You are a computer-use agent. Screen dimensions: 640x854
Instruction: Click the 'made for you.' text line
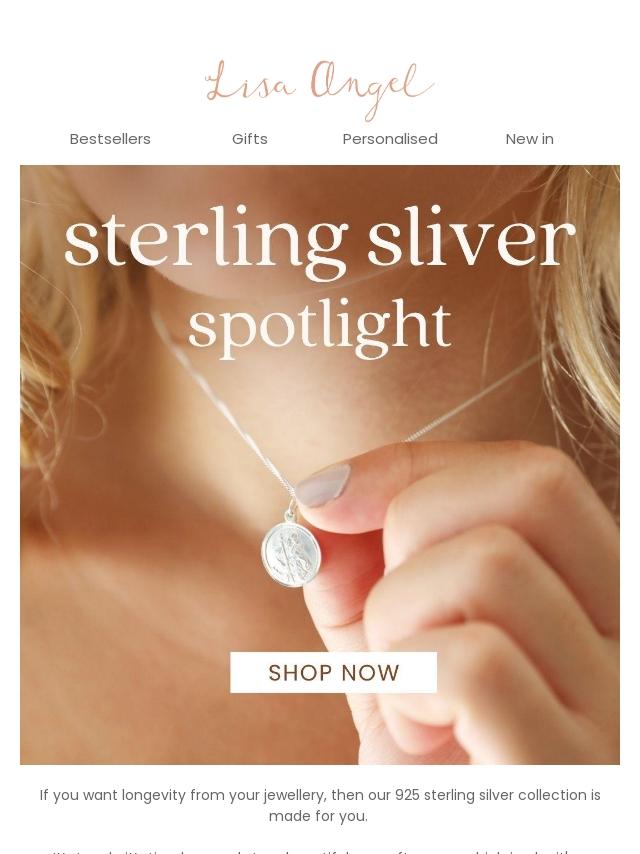point(318,816)
